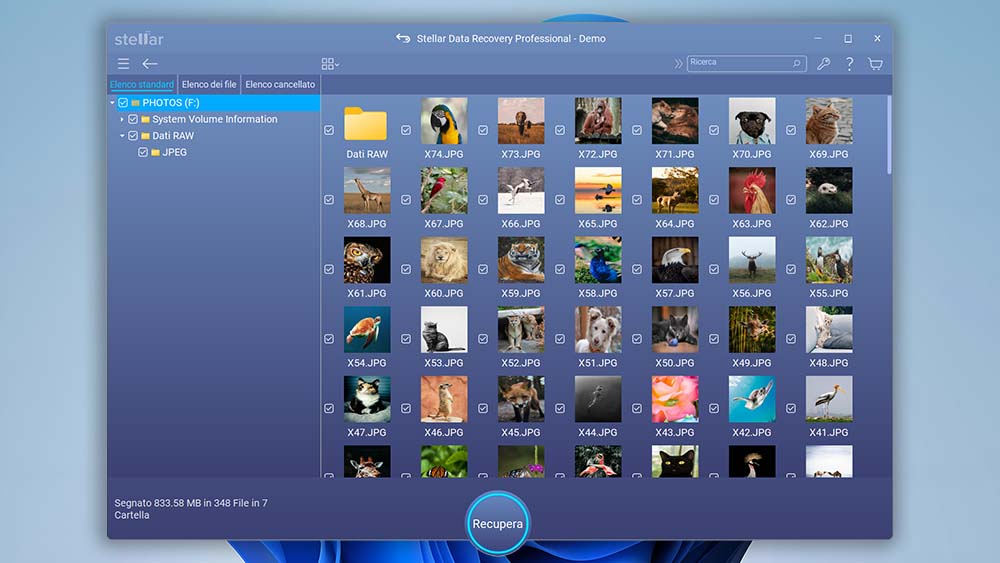Switch to Elenco dei file tab
Screen dimensions: 1000x563
point(209,84)
